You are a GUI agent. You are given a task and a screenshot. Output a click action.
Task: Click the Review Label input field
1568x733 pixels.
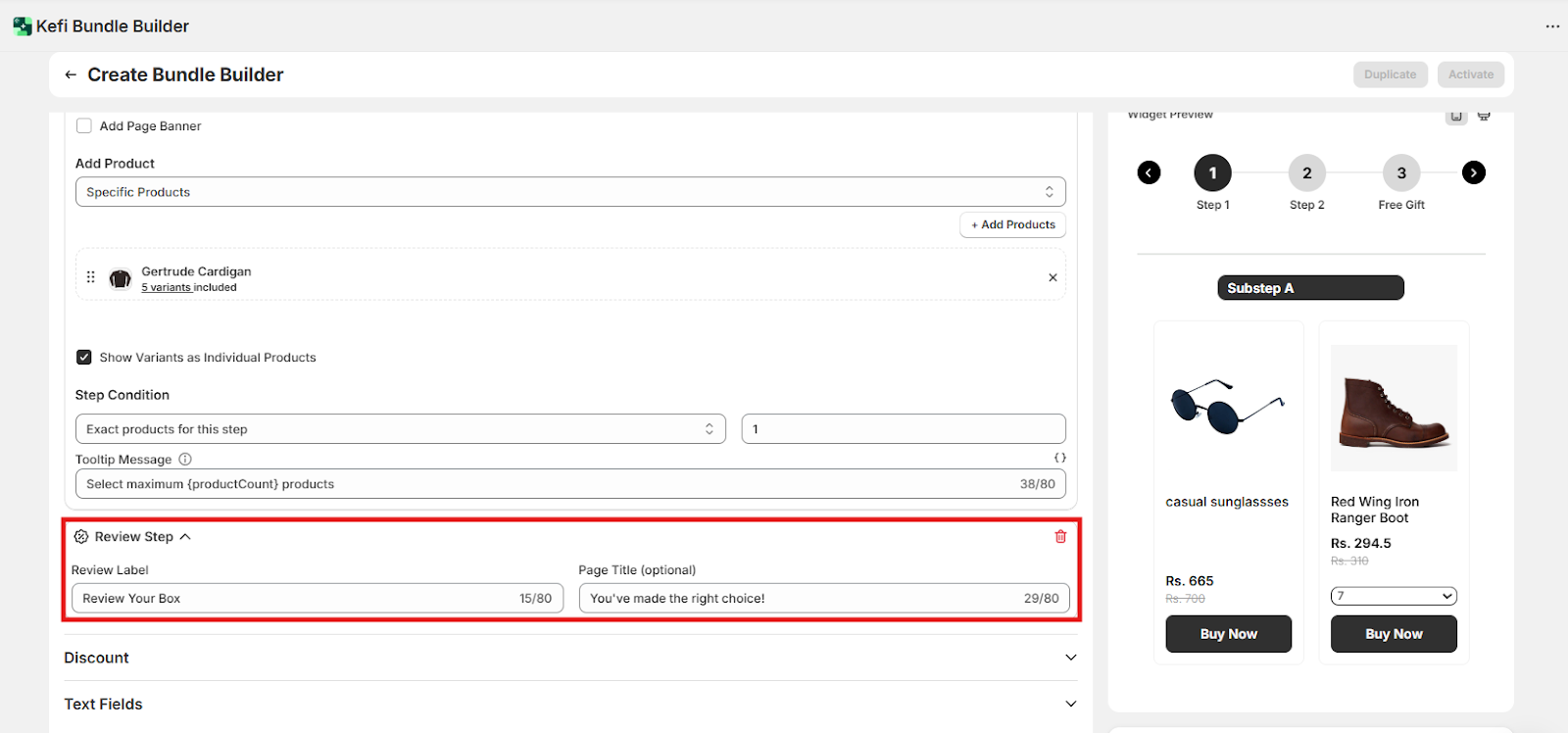coord(294,599)
